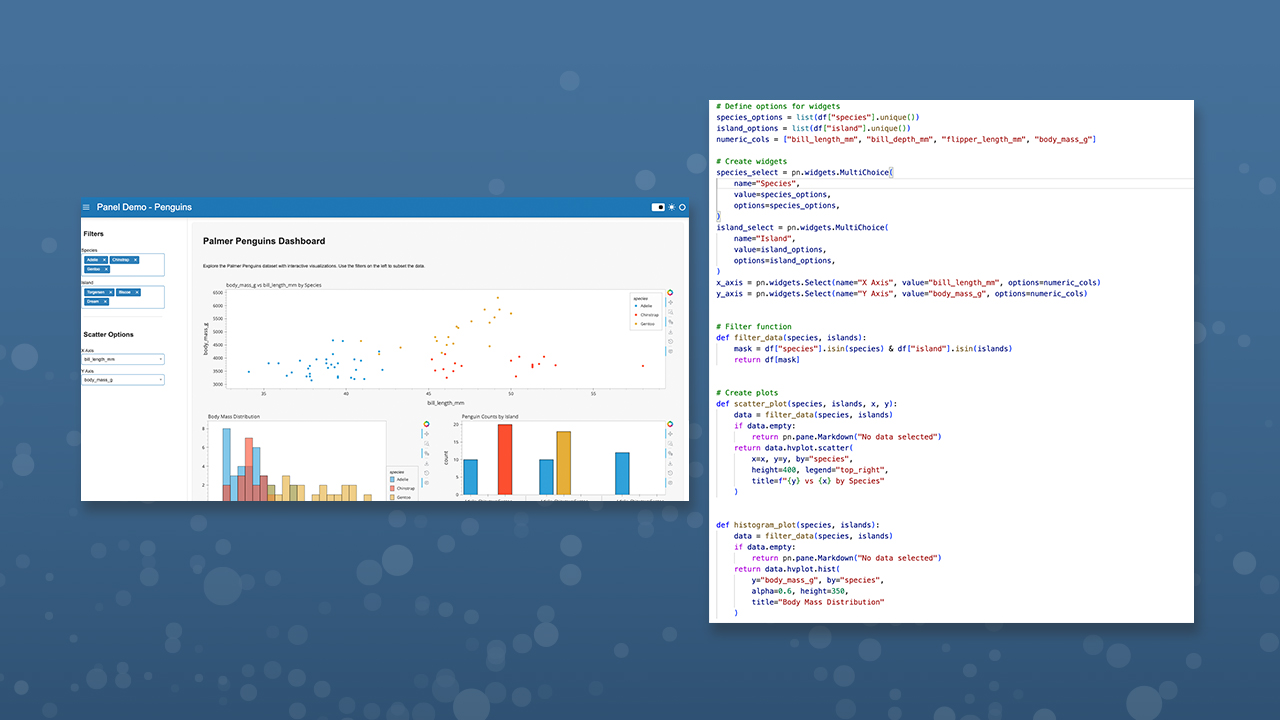Toggle the dark theme switch
The width and height of the screenshot is (1280, 720).
(x=658, y=207)
